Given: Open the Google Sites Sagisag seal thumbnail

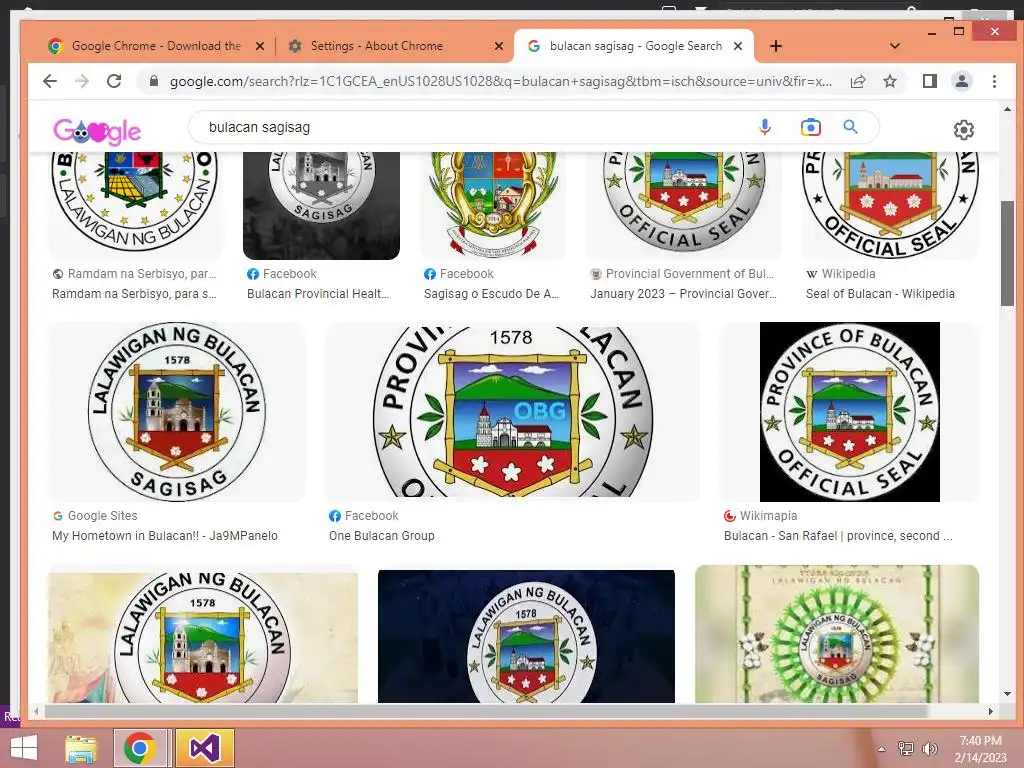Looking at the screenshot, I should click(x=176, y=412).
